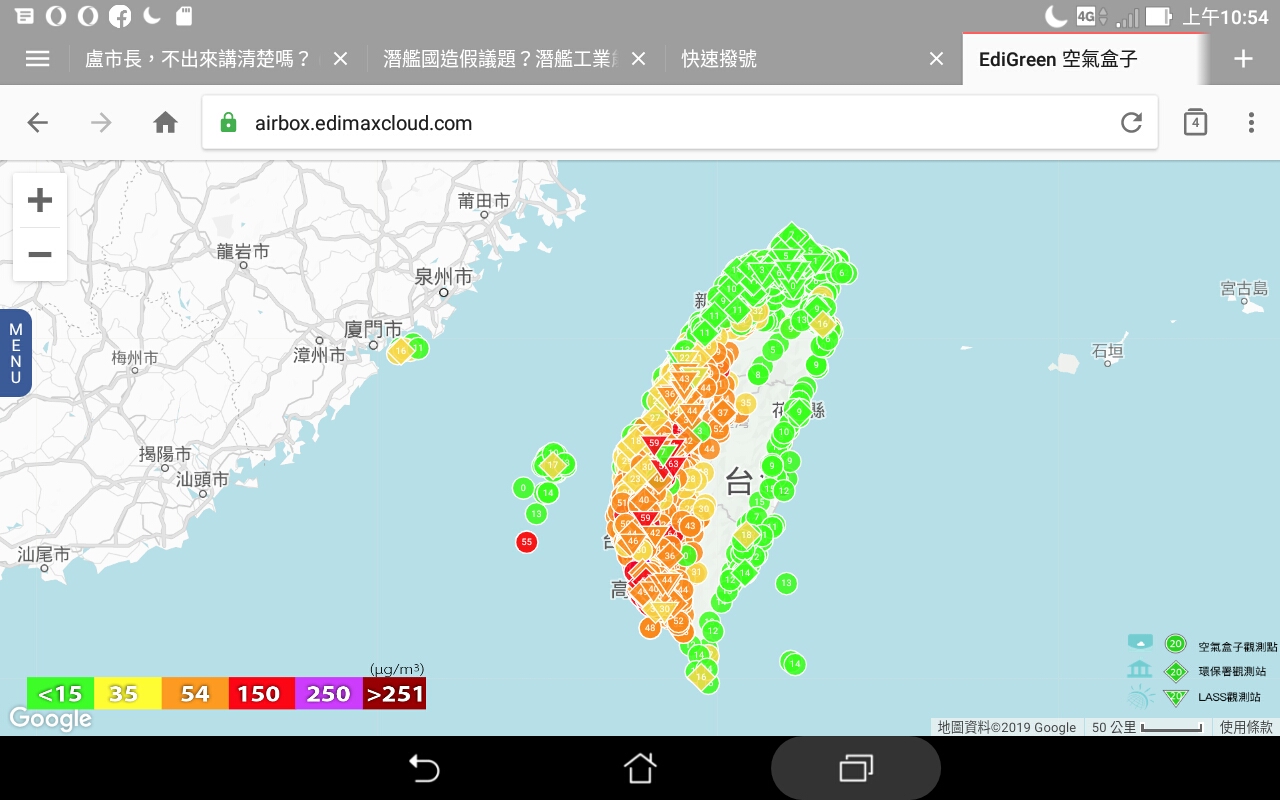Click the purple 250 color scale block
Screen dimensions: 1280x800
[328, 693]
